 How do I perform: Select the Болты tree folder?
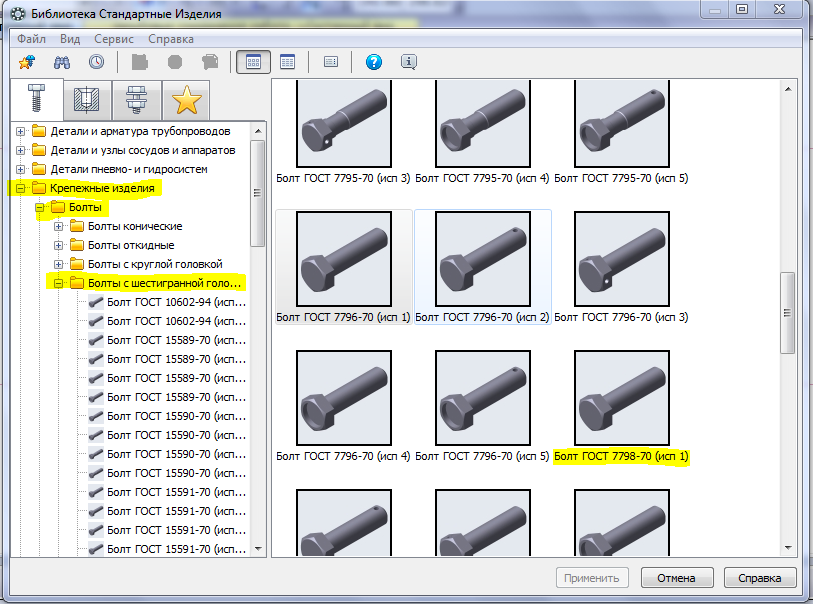coord(76,207)
